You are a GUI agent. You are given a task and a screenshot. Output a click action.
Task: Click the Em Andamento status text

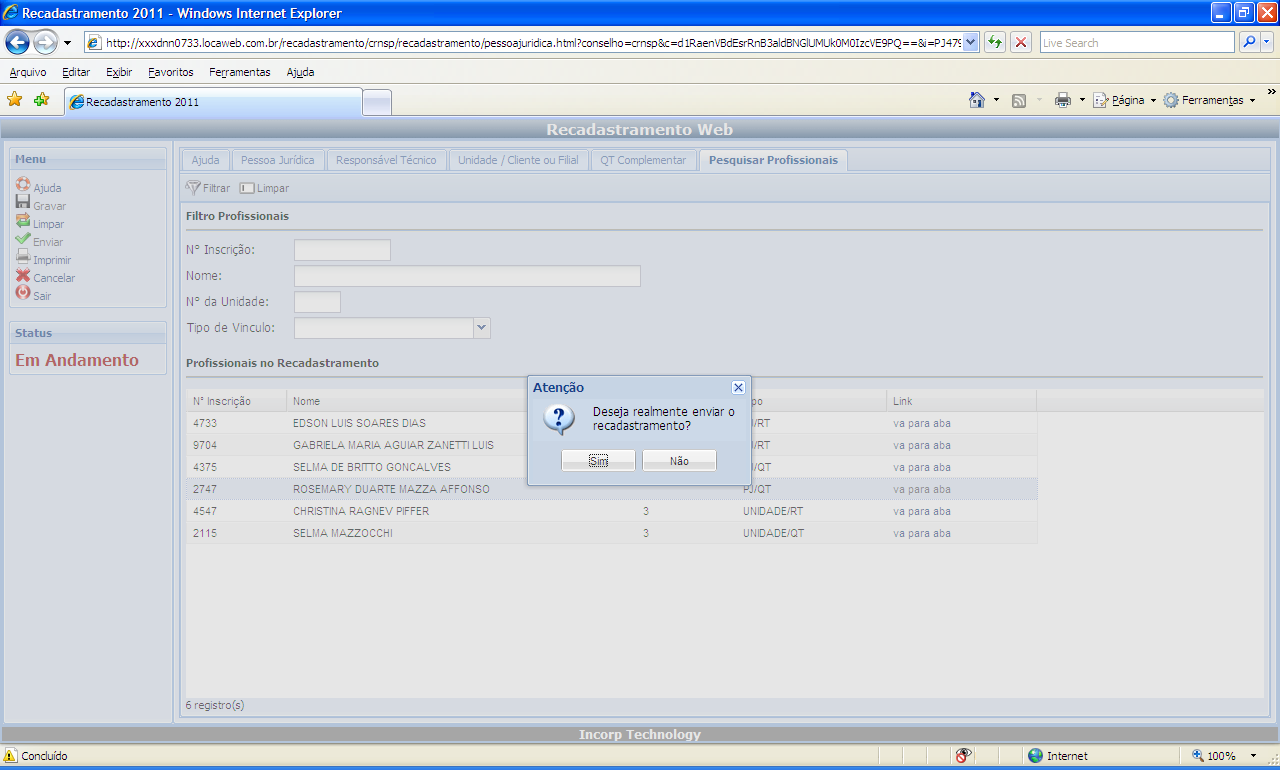click(x=77, y=360)
